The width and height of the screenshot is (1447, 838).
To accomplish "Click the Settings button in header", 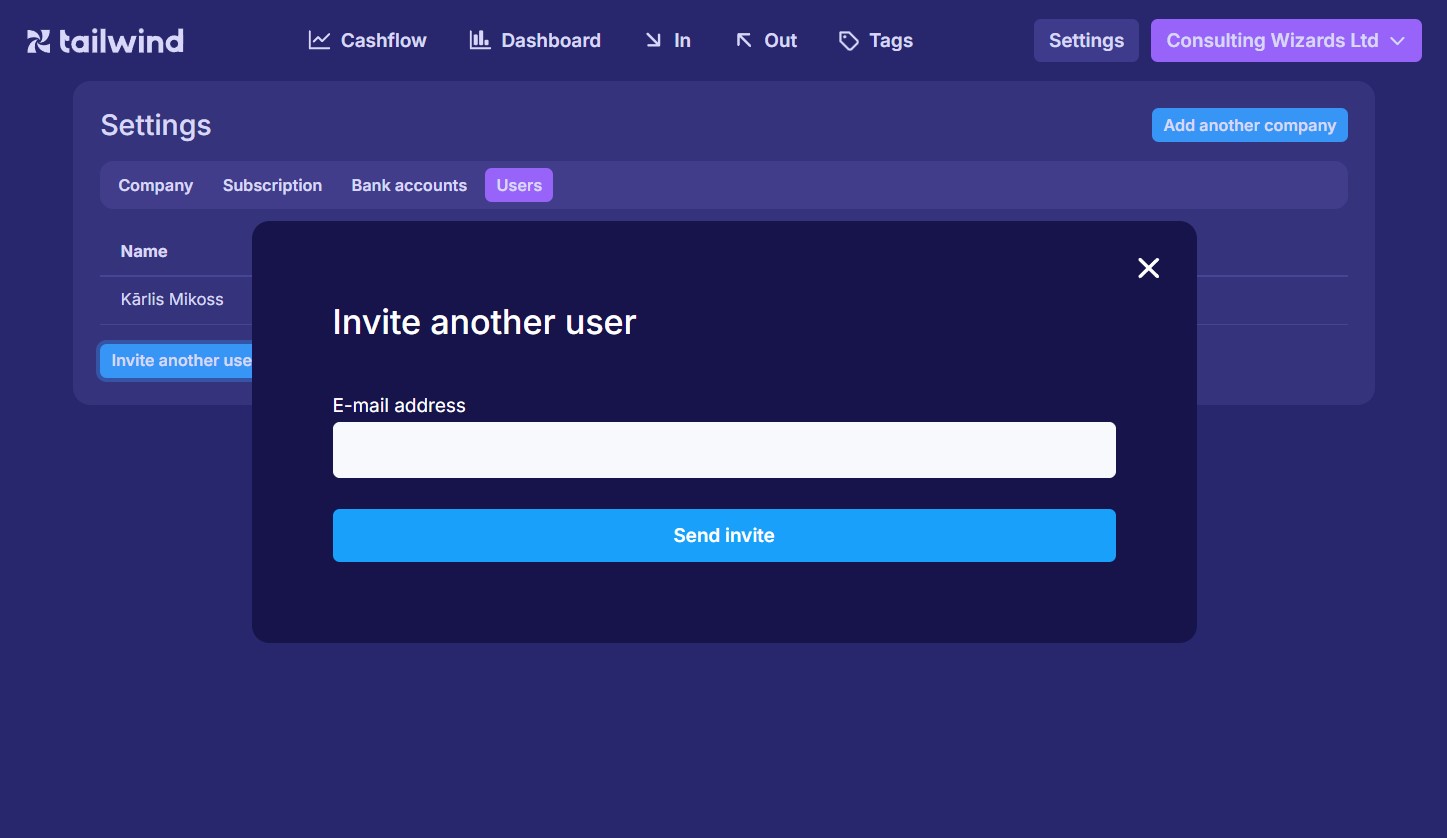I will click(x=1086, y=41).
